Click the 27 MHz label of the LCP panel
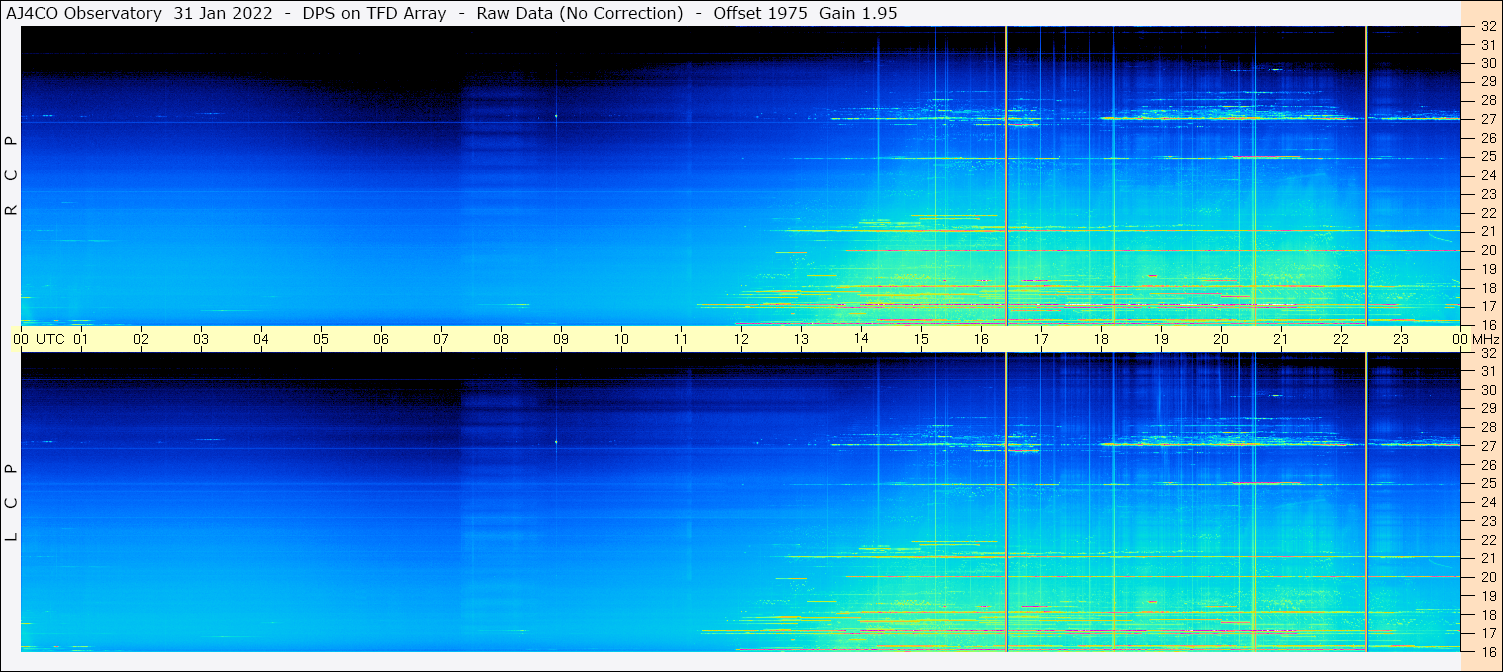The width and height of the screenshot is (1503, 672). [1487, 446]
